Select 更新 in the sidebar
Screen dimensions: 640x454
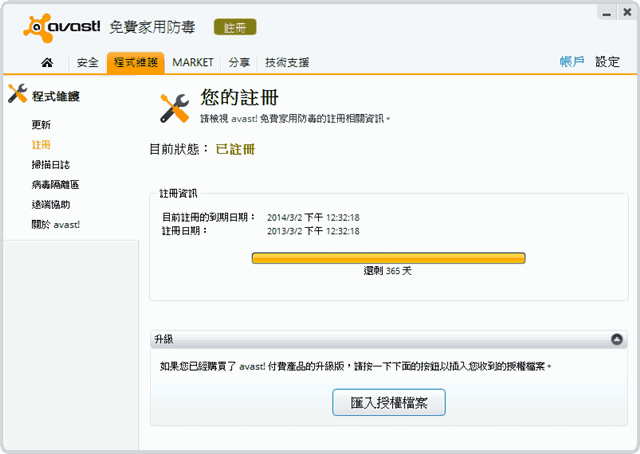coord(41,125)
